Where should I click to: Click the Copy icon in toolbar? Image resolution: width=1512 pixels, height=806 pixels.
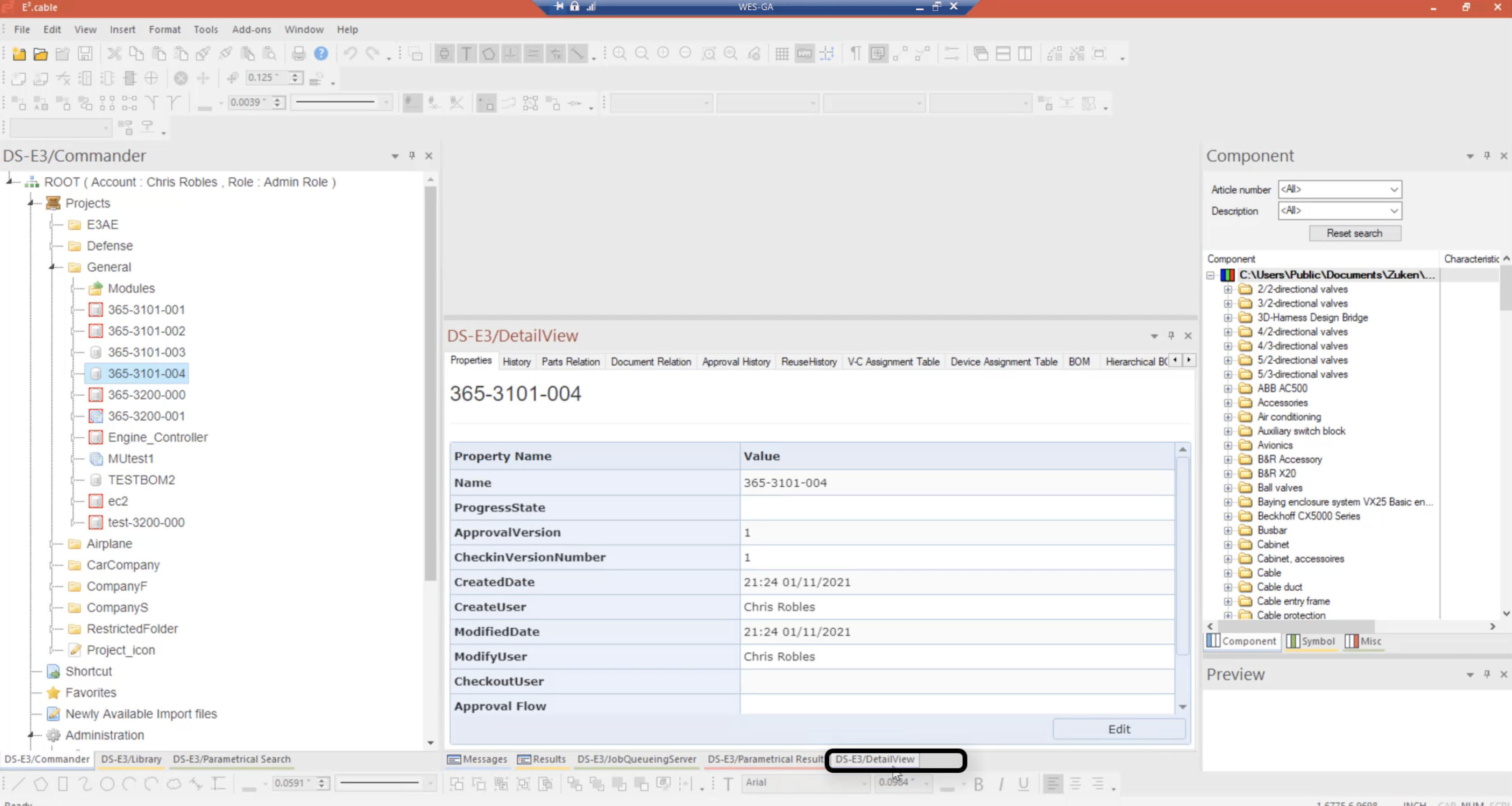click(136, 54)
